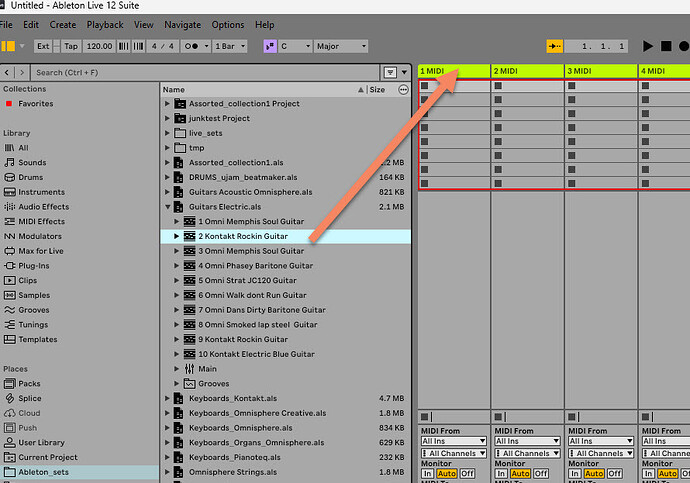Select Modulators in the Library
Screen dimensions: 690x483
(x=40, y=236)
